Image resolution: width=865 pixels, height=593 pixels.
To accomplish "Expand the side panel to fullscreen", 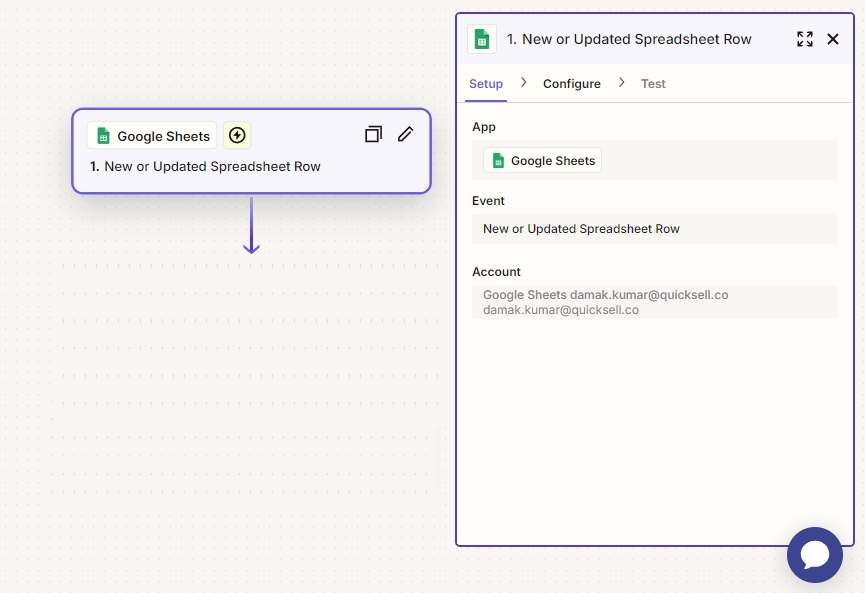I will 804,39.
